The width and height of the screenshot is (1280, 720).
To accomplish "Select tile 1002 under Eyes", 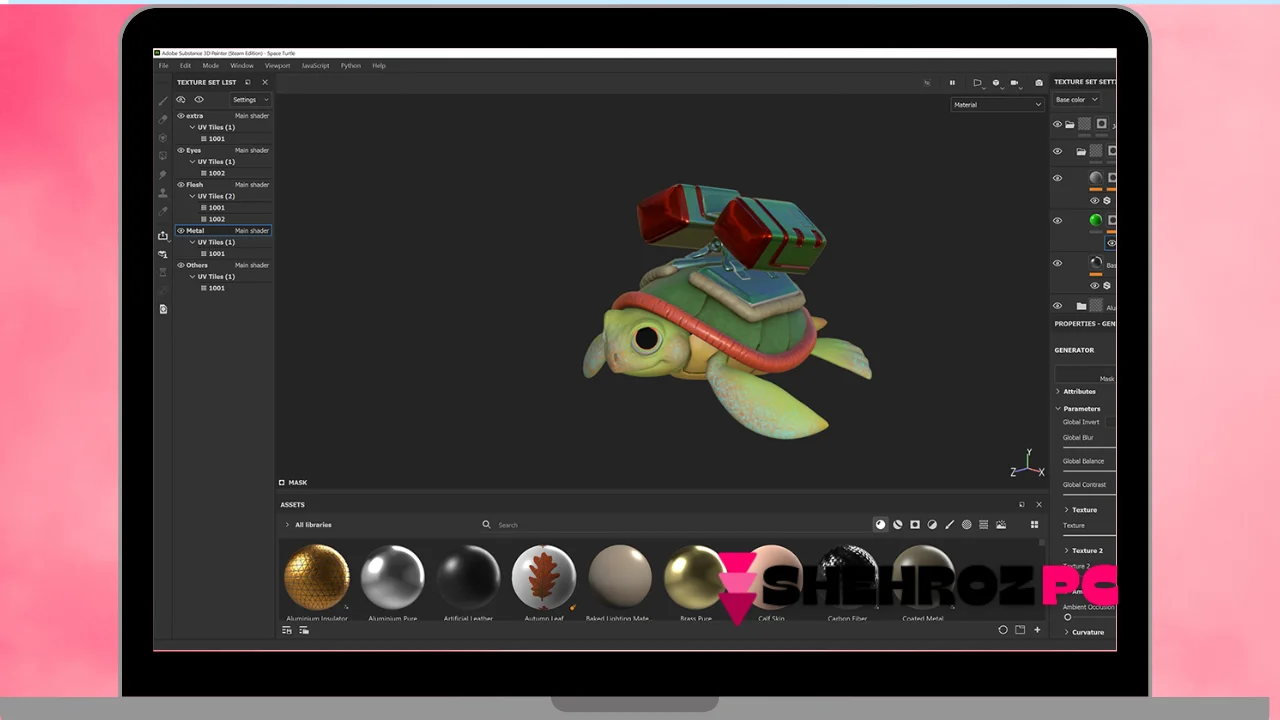I will [213, 173].
